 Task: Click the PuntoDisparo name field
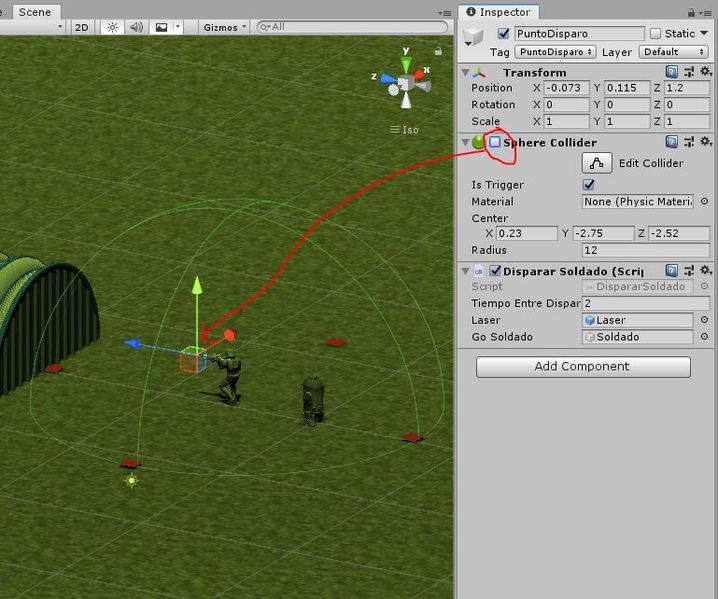[x=579, y=33]
